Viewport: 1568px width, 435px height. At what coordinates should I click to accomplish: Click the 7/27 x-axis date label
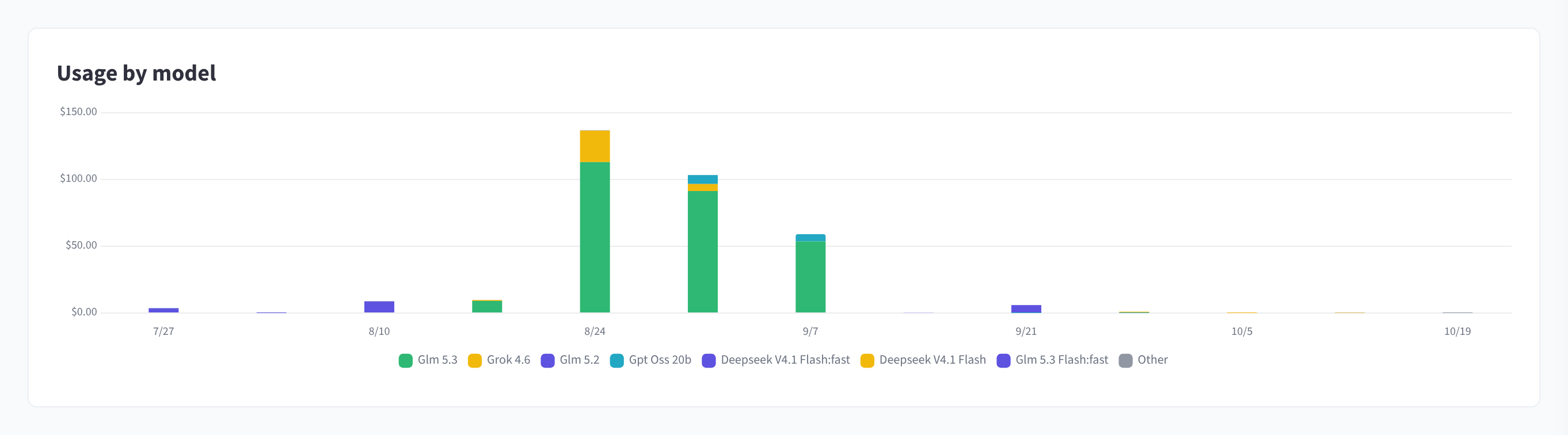point(163,331)
